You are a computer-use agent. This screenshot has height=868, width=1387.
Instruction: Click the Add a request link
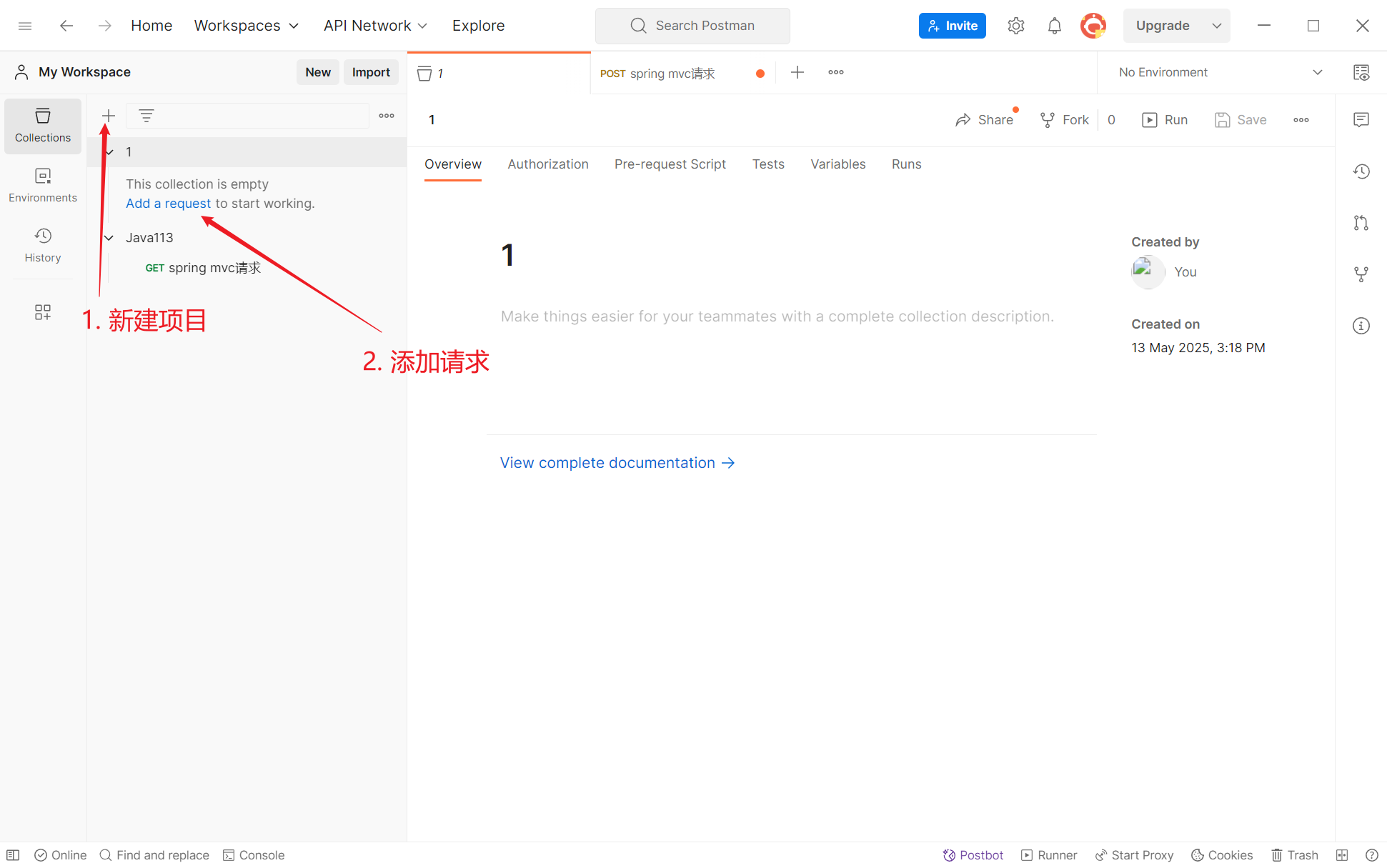(x=169, y=204)
